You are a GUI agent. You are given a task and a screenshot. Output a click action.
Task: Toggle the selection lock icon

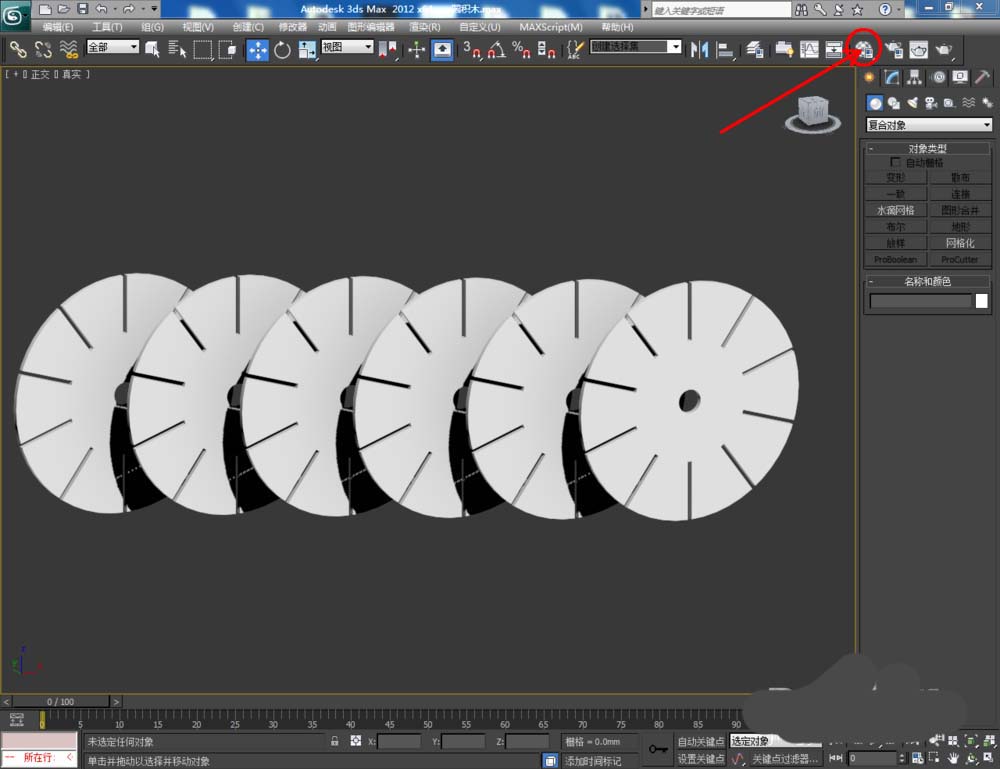coord(335,742)
